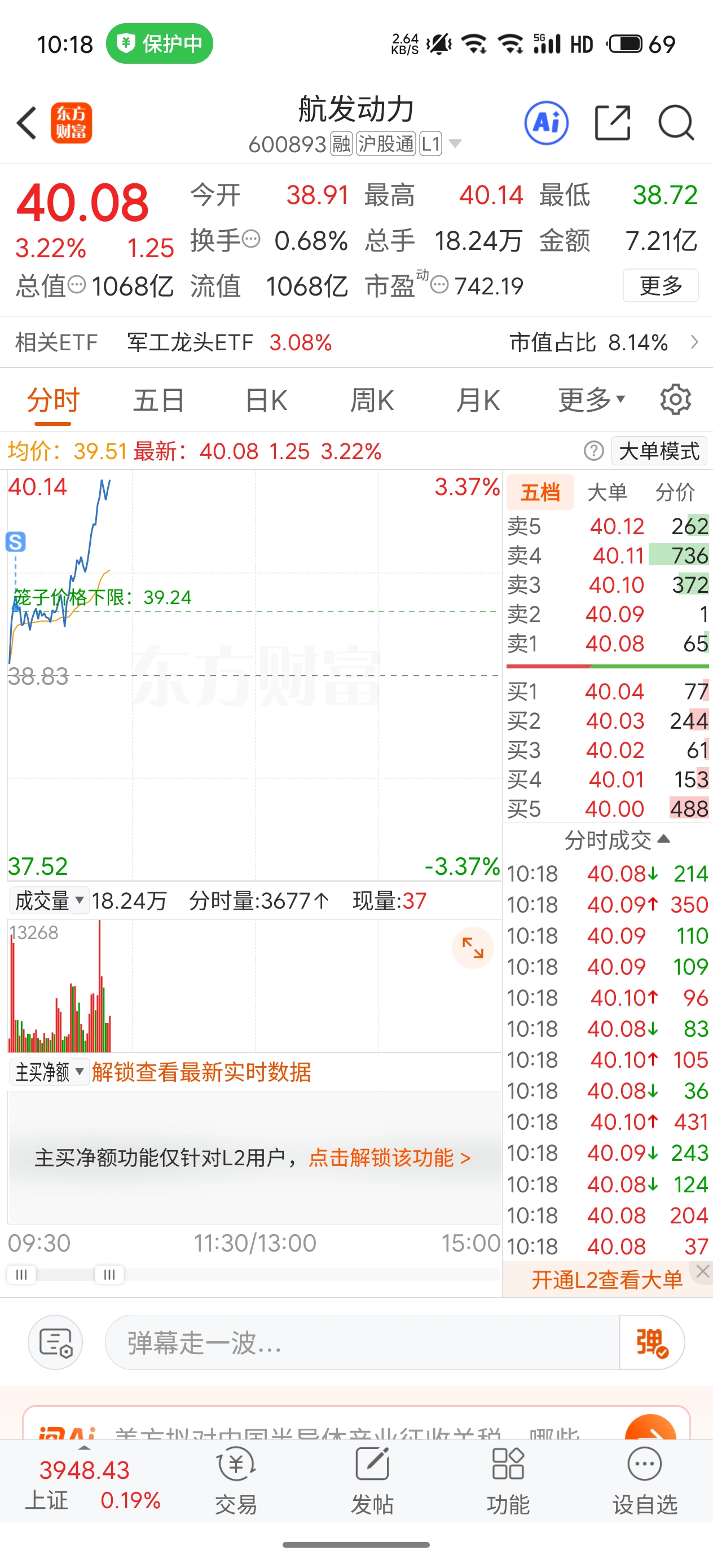Open the 东方财富 logo icon
Image resolution: width=713 pixels, height=1568 pixels.
point(71,123)
